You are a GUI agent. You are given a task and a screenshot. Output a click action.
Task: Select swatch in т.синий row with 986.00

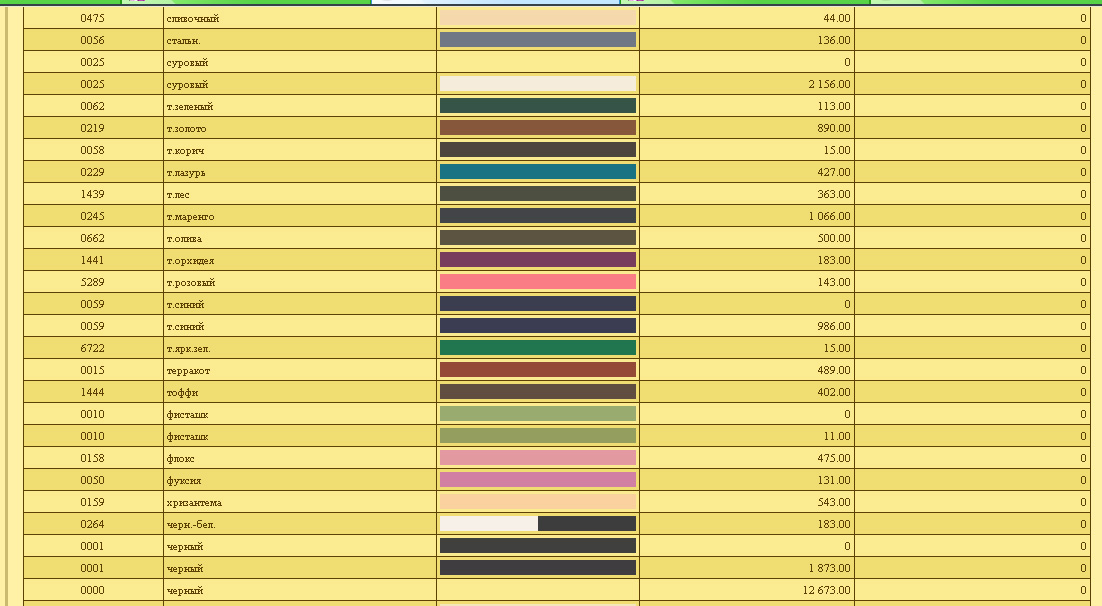[538, 325]
